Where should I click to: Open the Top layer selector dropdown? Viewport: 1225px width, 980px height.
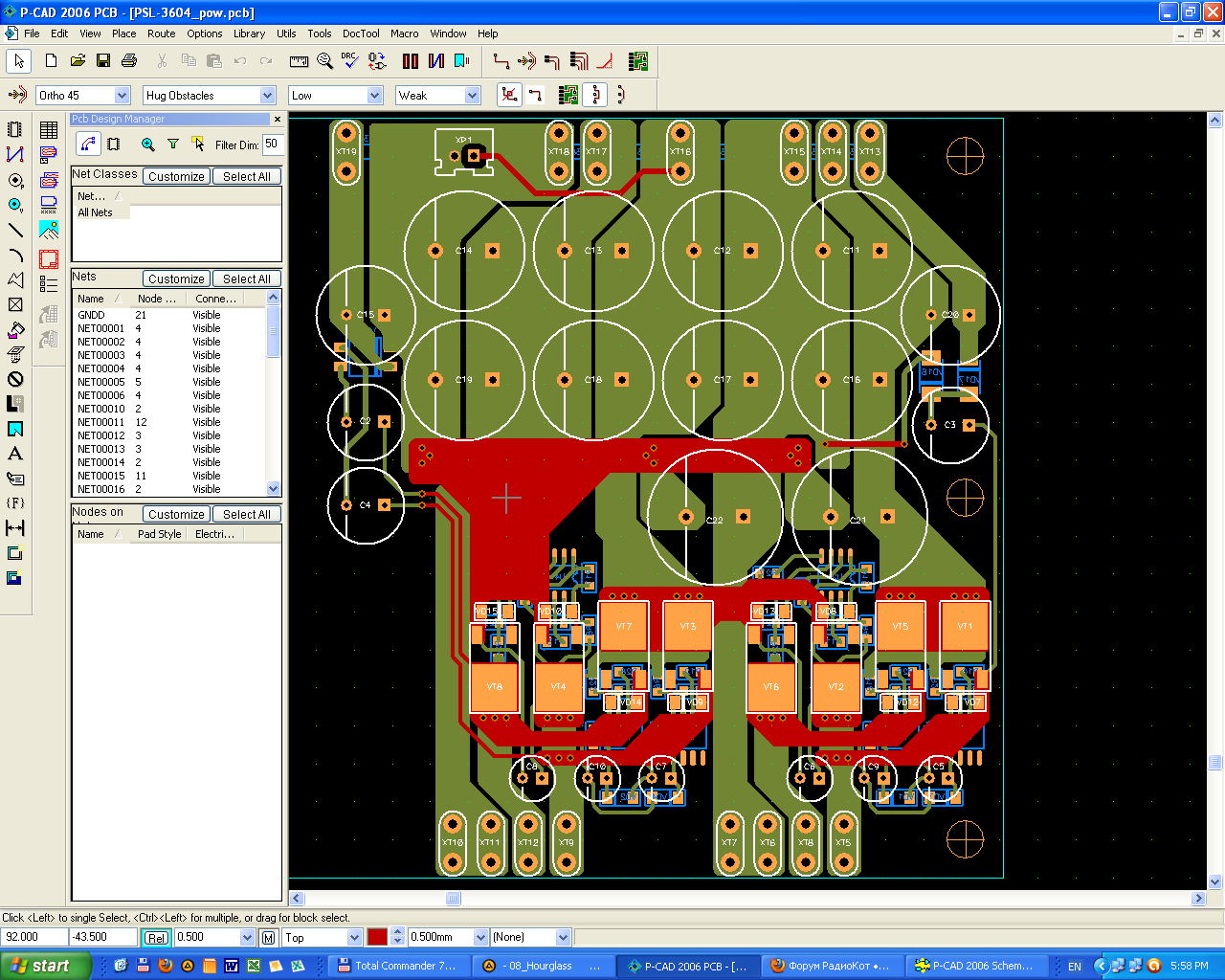coord(353,938)
